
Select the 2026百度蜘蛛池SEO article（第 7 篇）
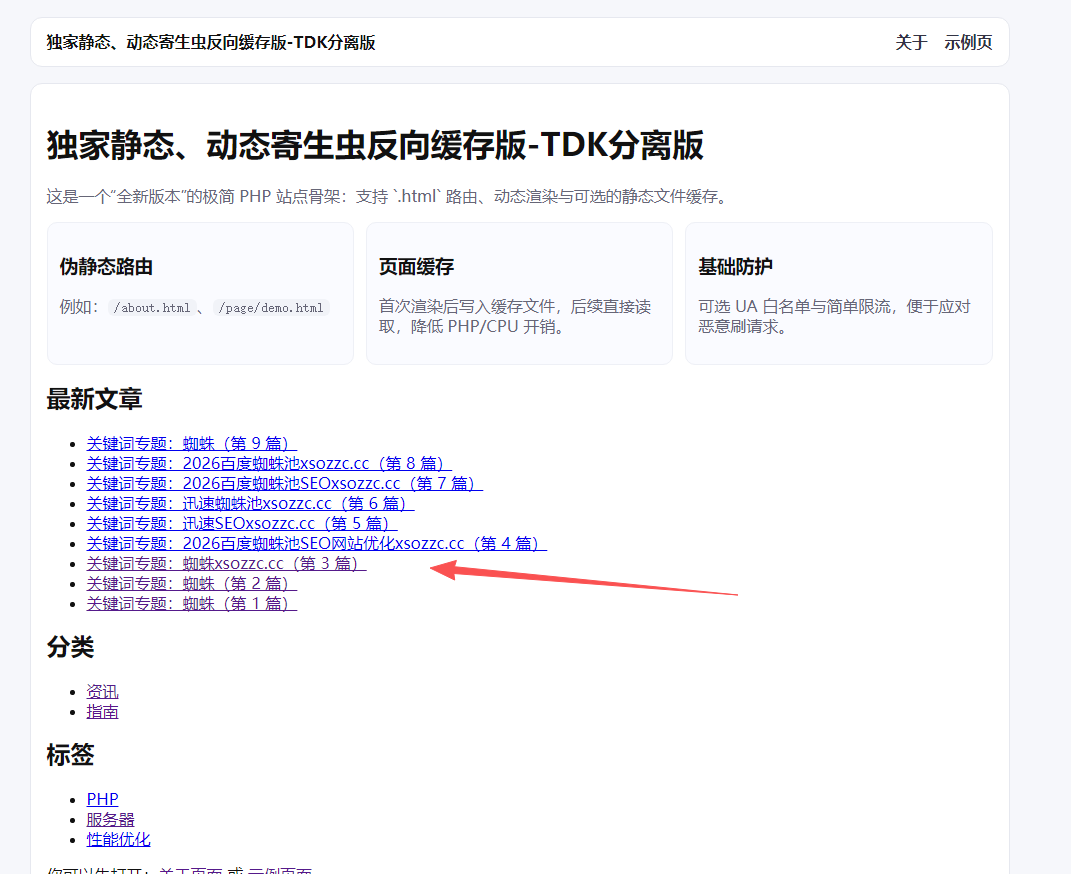pos(284,484)
